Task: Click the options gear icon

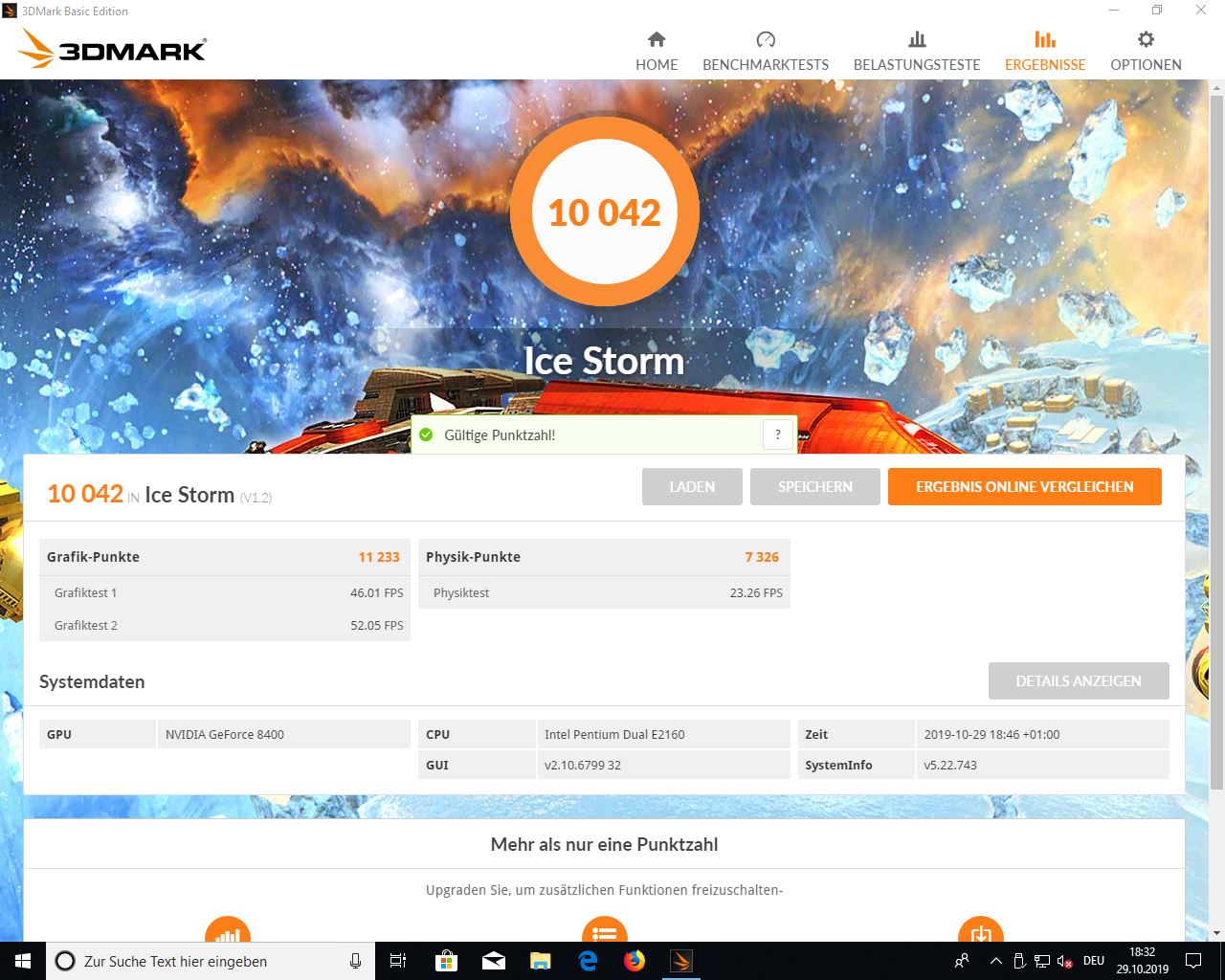Action: pyautogui.click(x=1146, y=39)
